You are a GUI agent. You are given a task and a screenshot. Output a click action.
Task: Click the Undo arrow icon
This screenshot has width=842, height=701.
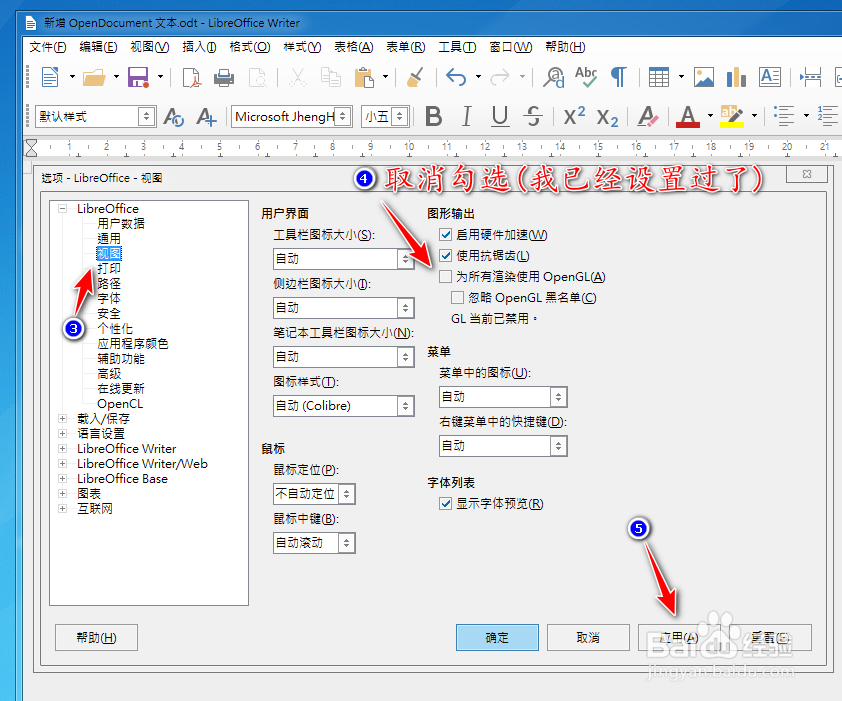point(456,77)
